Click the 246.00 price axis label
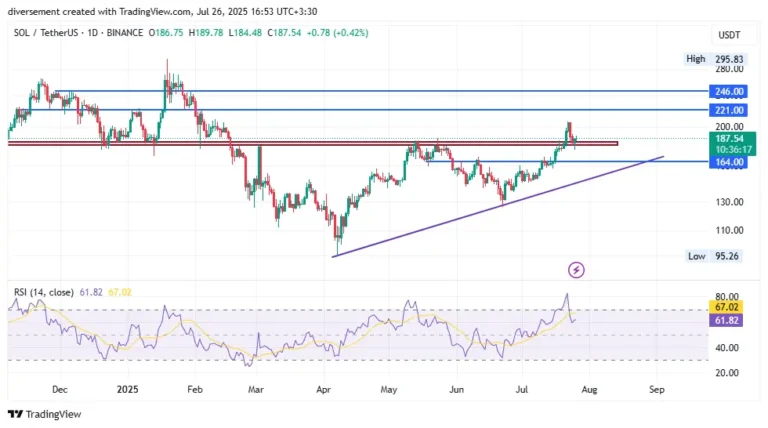This screenshot has width=768, height=428. click(x=730, y=90)
